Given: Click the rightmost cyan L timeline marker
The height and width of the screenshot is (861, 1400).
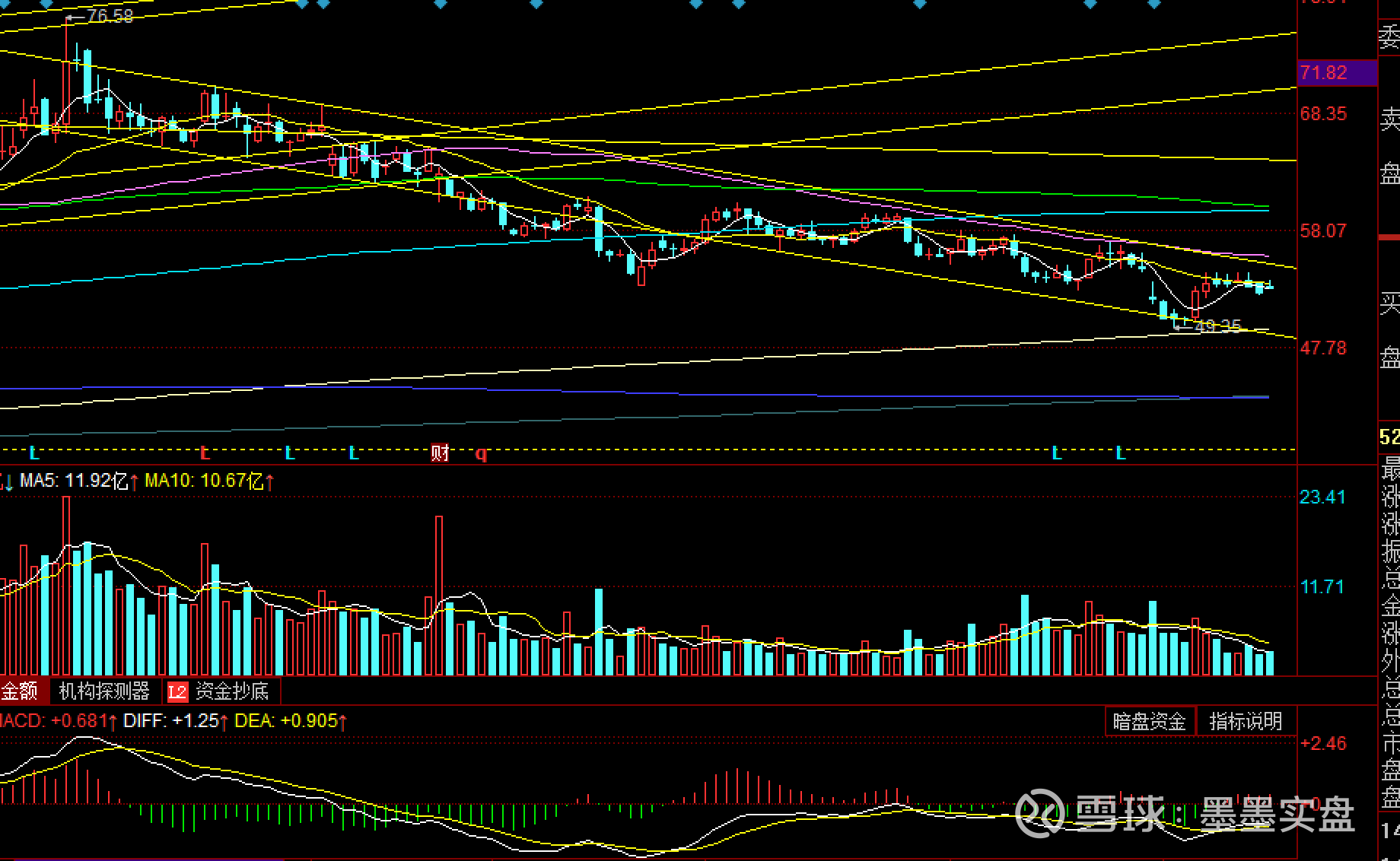Looking at the screenshot, I should tap(1120, 453).
